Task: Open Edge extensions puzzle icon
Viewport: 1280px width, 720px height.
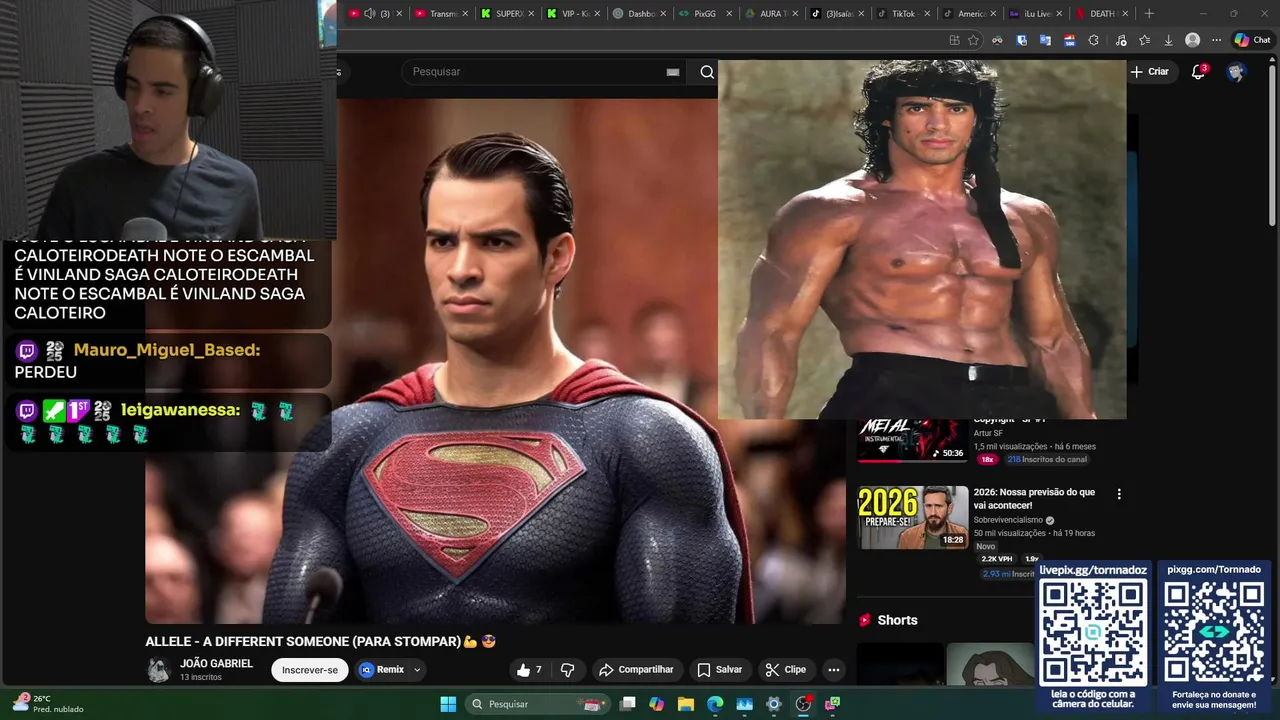Action: point(1093,40)
